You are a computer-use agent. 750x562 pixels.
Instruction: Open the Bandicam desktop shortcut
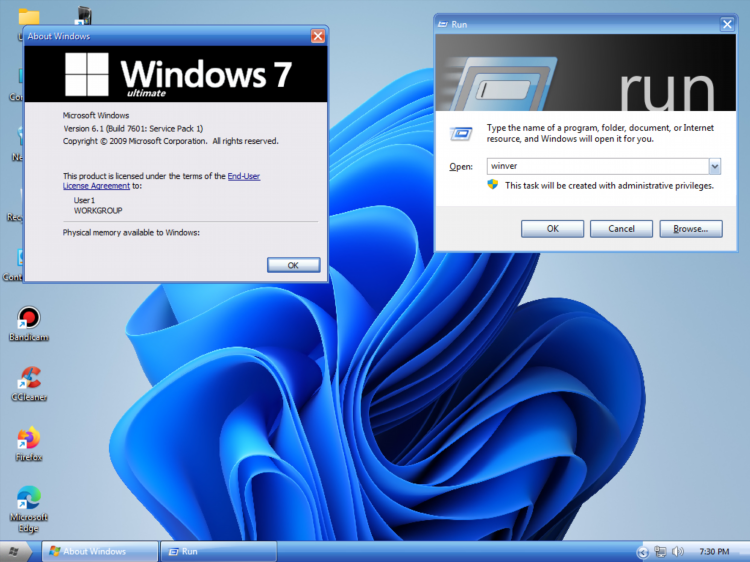[29, 324]
